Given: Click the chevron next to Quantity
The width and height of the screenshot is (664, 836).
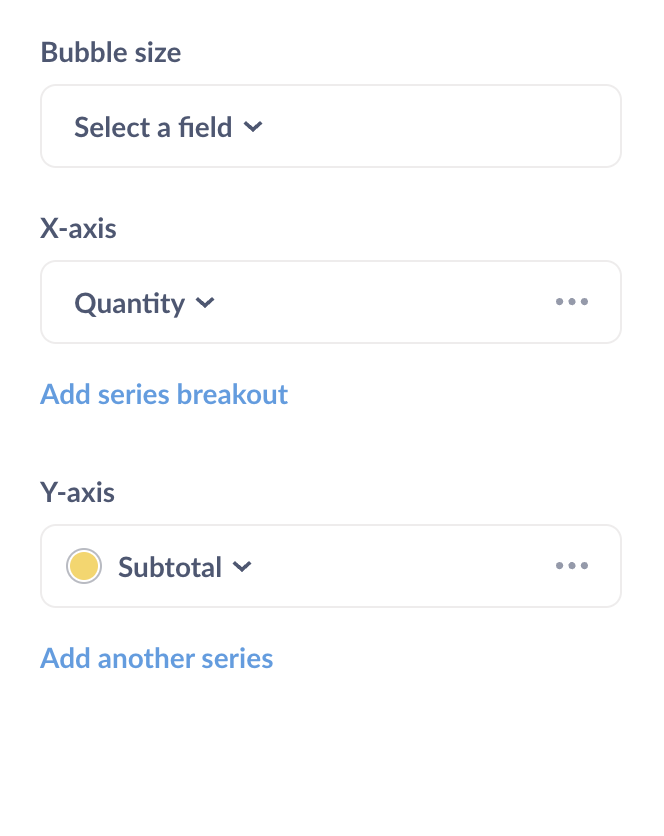Looking at the screenshot, I should pos(205,303).
